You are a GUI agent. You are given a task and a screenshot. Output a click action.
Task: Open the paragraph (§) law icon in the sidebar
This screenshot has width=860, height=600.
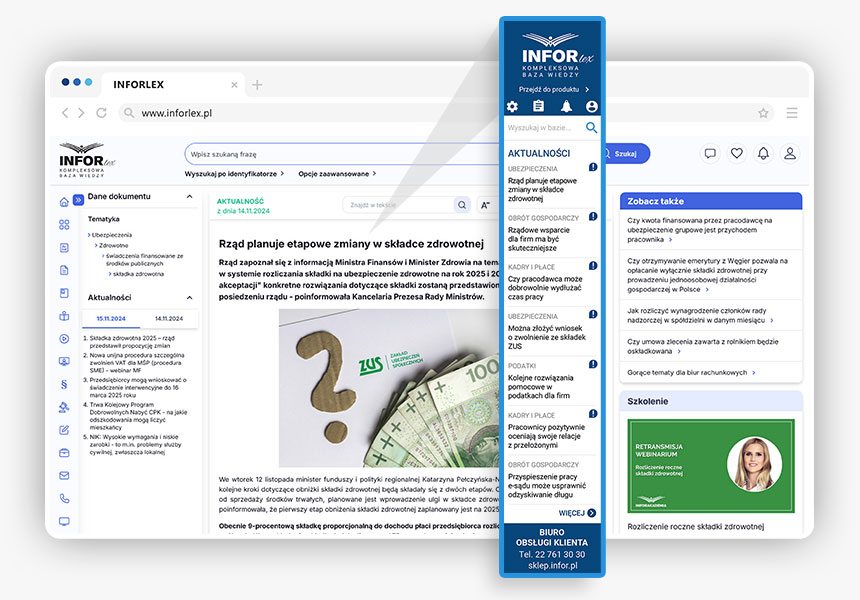[x=64, y=384]
